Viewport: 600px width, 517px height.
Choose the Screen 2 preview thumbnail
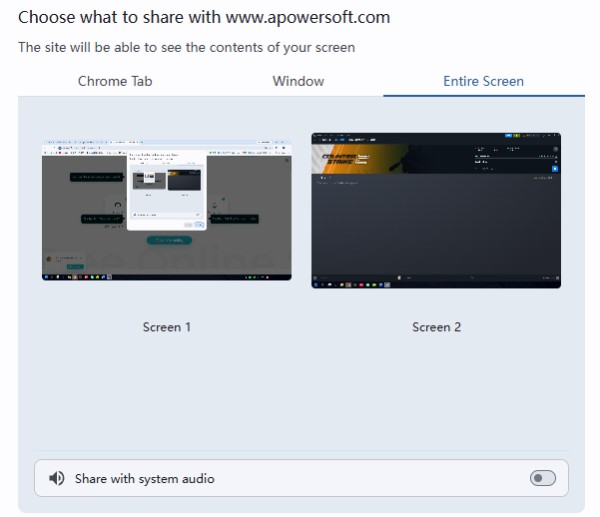coord(436,210)
